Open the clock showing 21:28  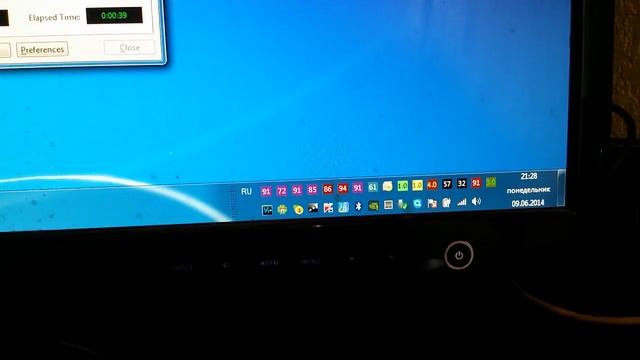point(529,176)
